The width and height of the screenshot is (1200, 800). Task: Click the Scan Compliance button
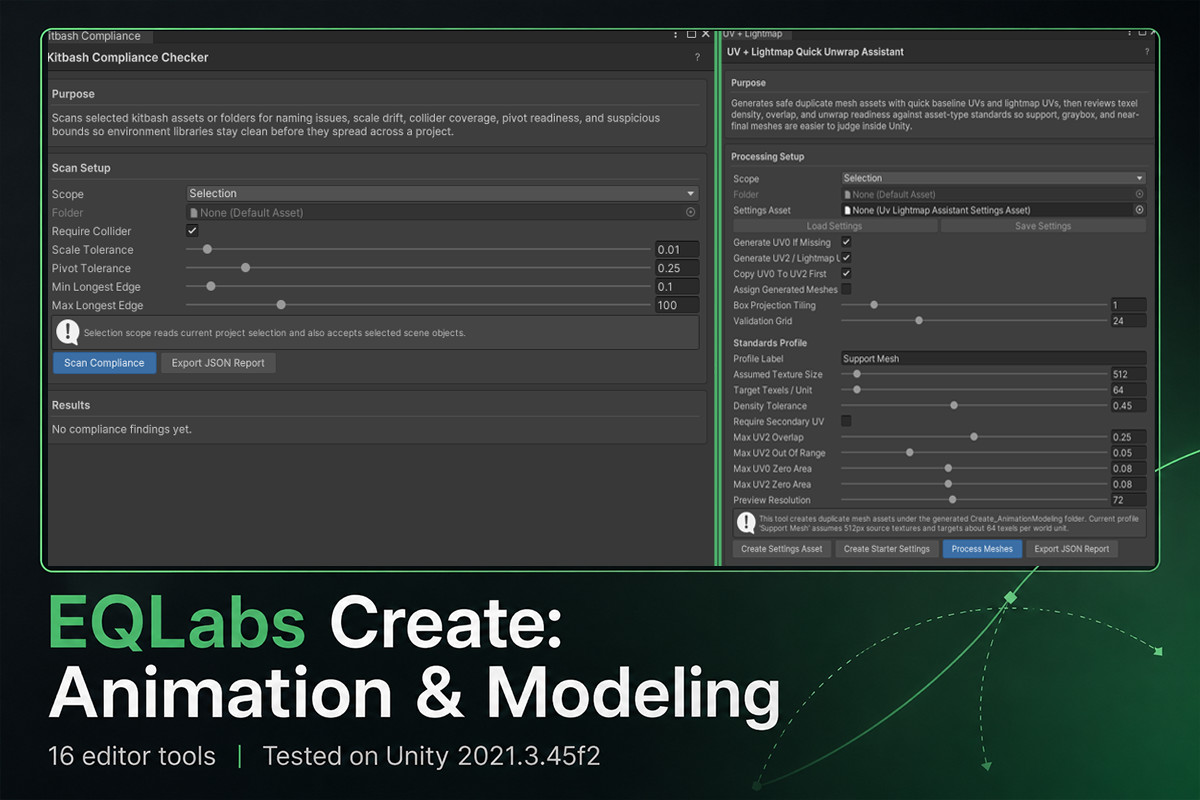[104, 363]
